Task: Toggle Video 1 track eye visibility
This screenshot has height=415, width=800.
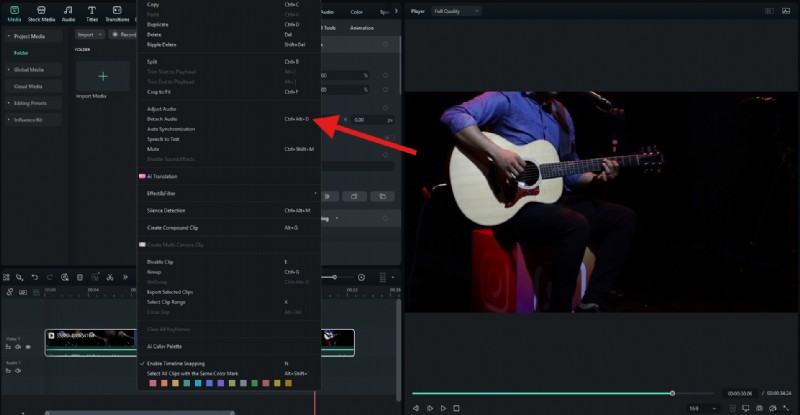Action: click(28, 347)
